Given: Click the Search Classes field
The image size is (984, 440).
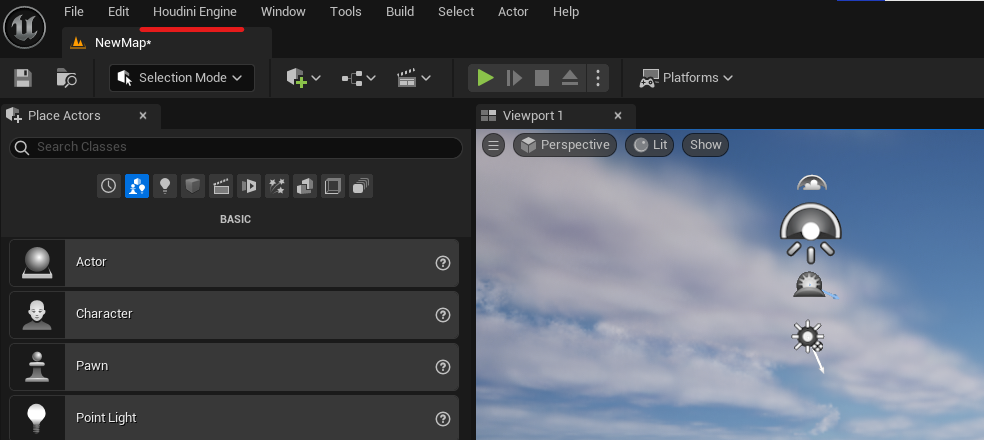Looking at the screenshot, I should (x=236, y=148).
